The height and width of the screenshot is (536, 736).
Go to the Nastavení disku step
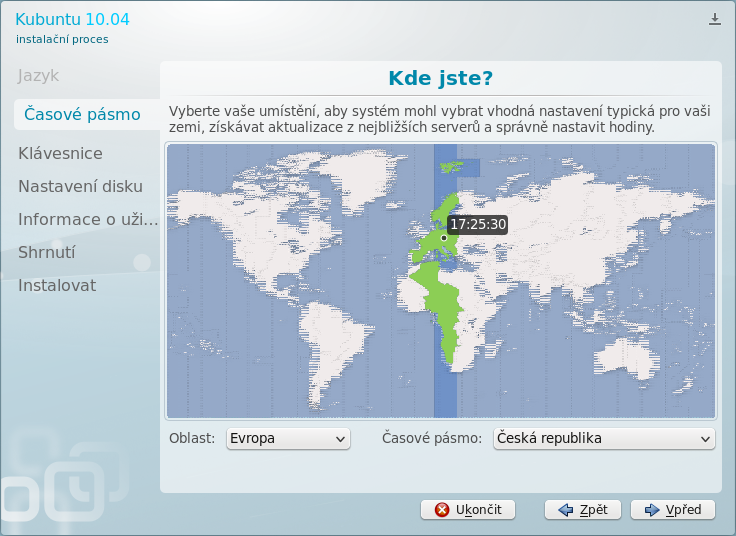tap(80, 186)
